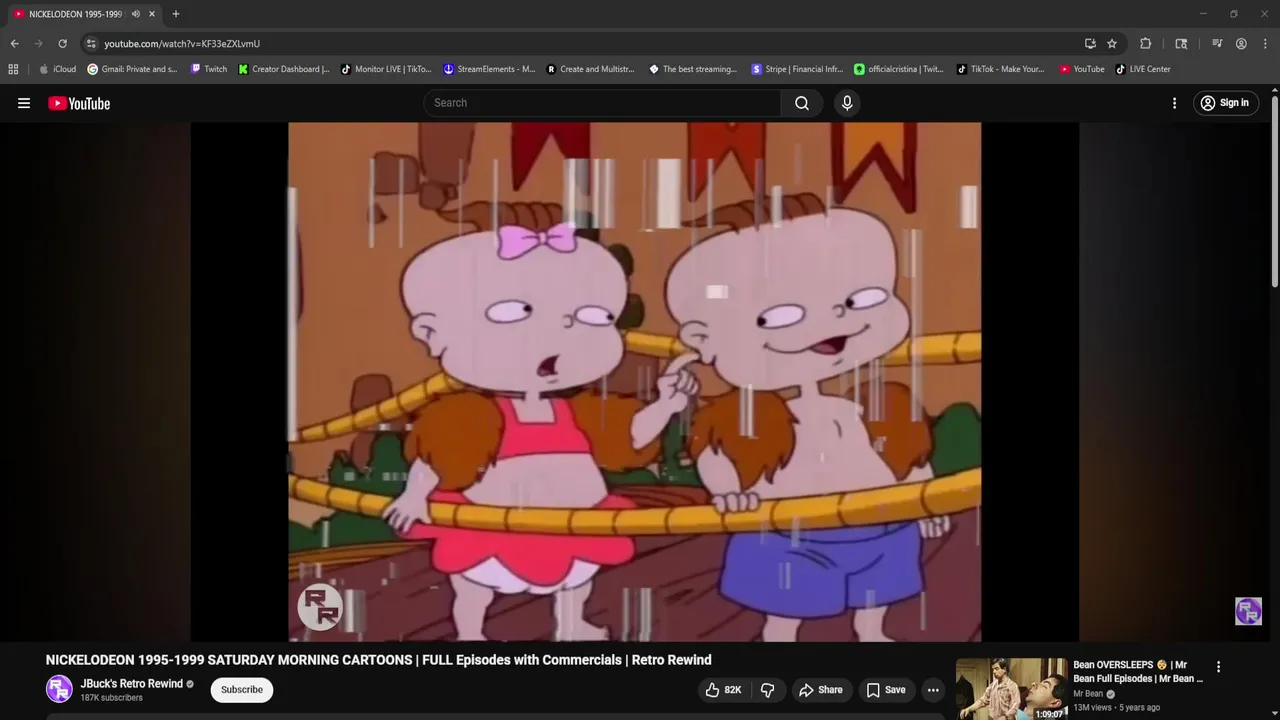The height and width of the screenshot is (720, 1280).
Task: Open the iCloud bookmark
Action: [x=58, y=69]
